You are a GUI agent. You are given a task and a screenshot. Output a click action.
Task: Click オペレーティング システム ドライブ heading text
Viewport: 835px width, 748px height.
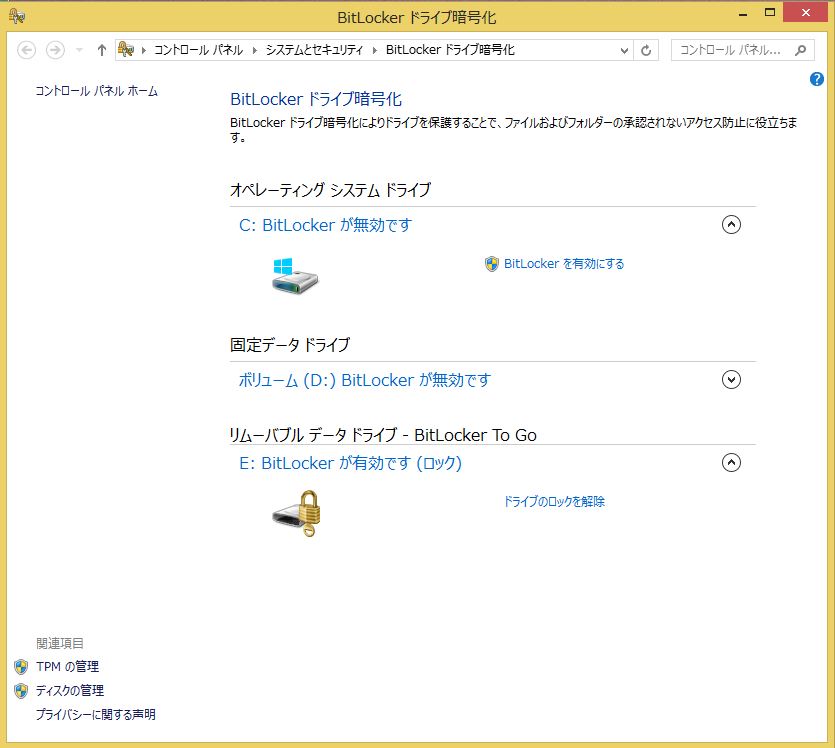coord(330,190)
